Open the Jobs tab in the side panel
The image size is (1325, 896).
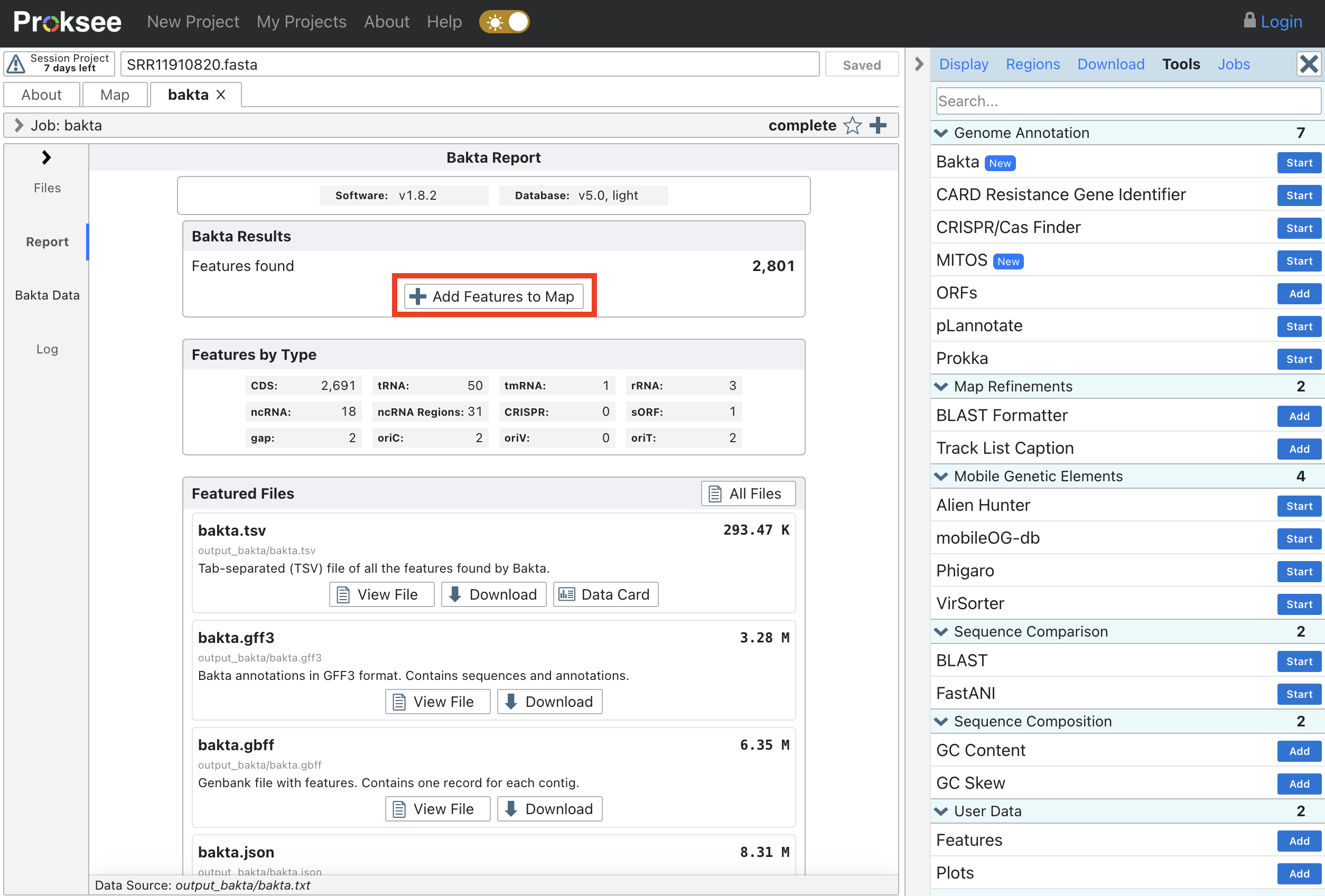[x=1233, y=64]
